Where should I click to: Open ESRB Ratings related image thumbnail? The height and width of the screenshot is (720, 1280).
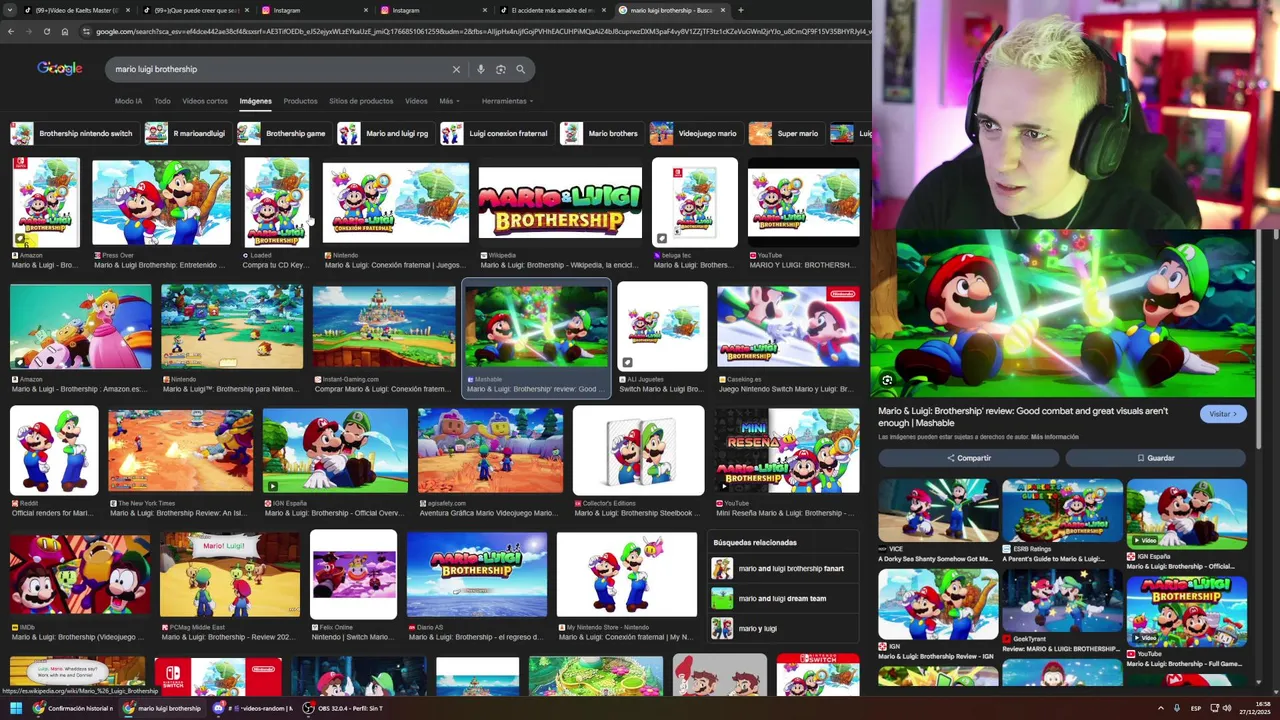(1062, 510)
